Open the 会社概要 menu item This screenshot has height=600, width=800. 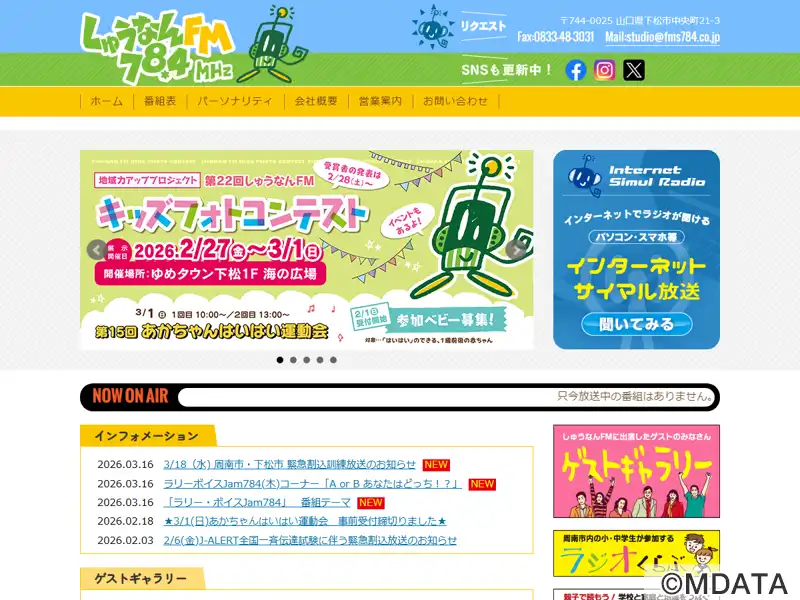pyautogui.click(x=316, y=101)
